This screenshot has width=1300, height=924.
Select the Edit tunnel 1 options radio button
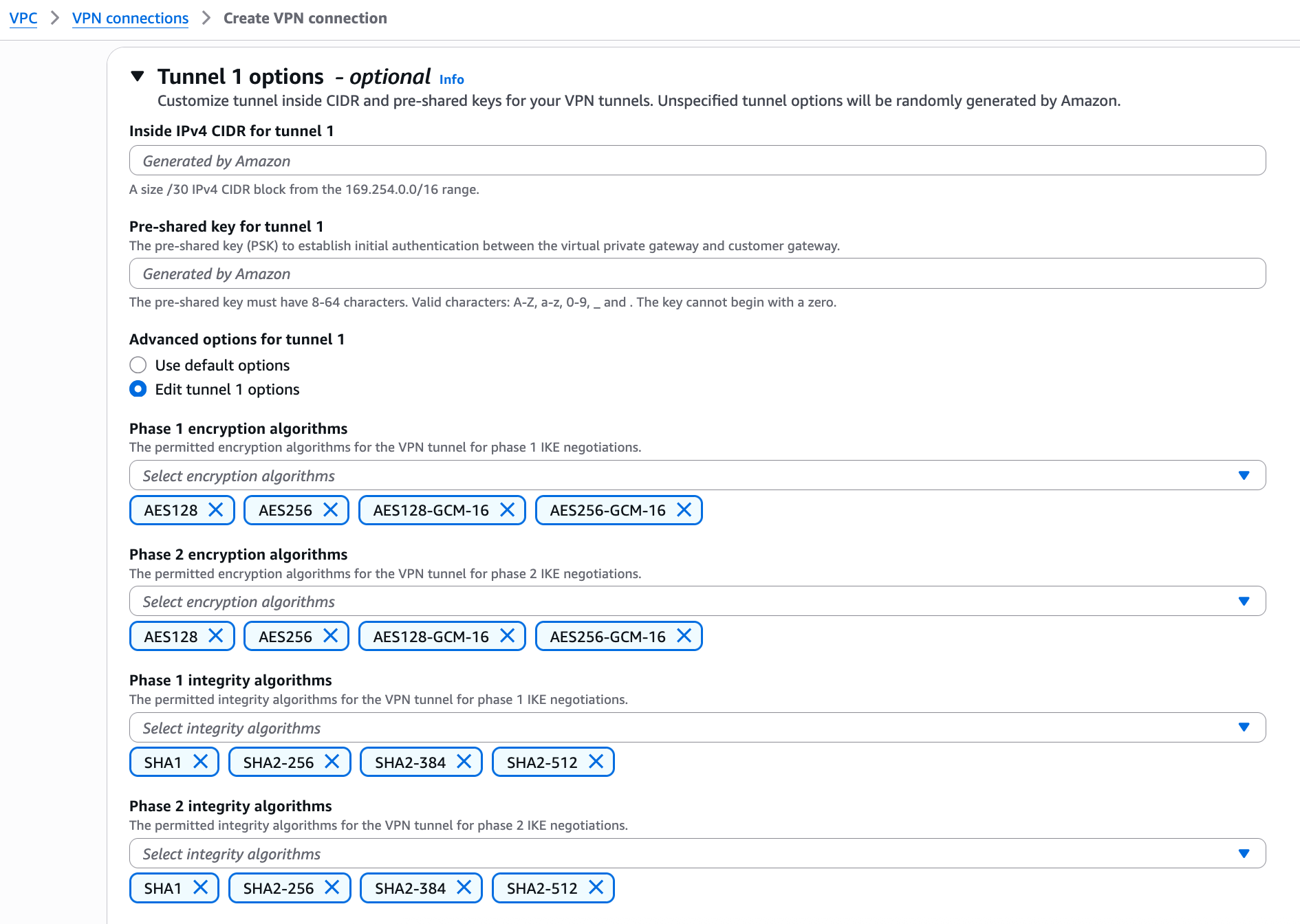point(138,389)
